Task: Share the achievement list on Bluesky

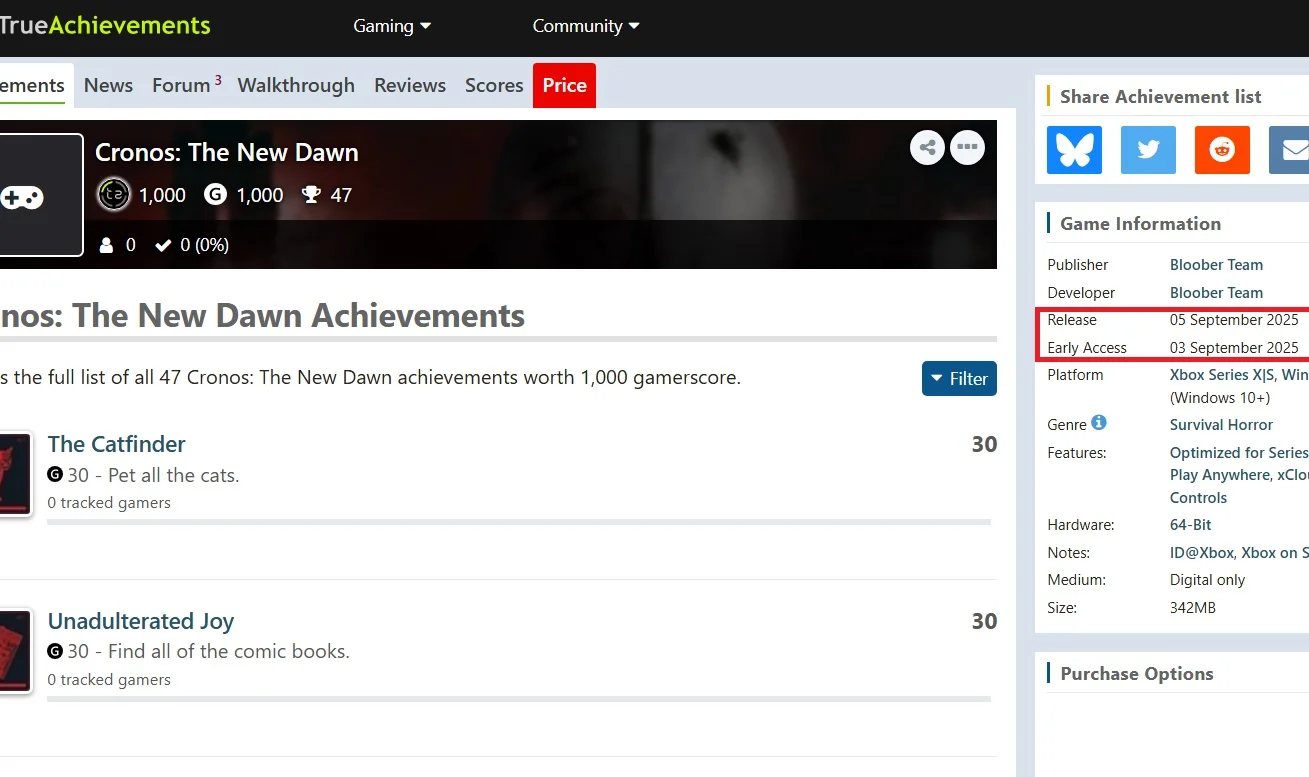Action: coord(1074,150)
